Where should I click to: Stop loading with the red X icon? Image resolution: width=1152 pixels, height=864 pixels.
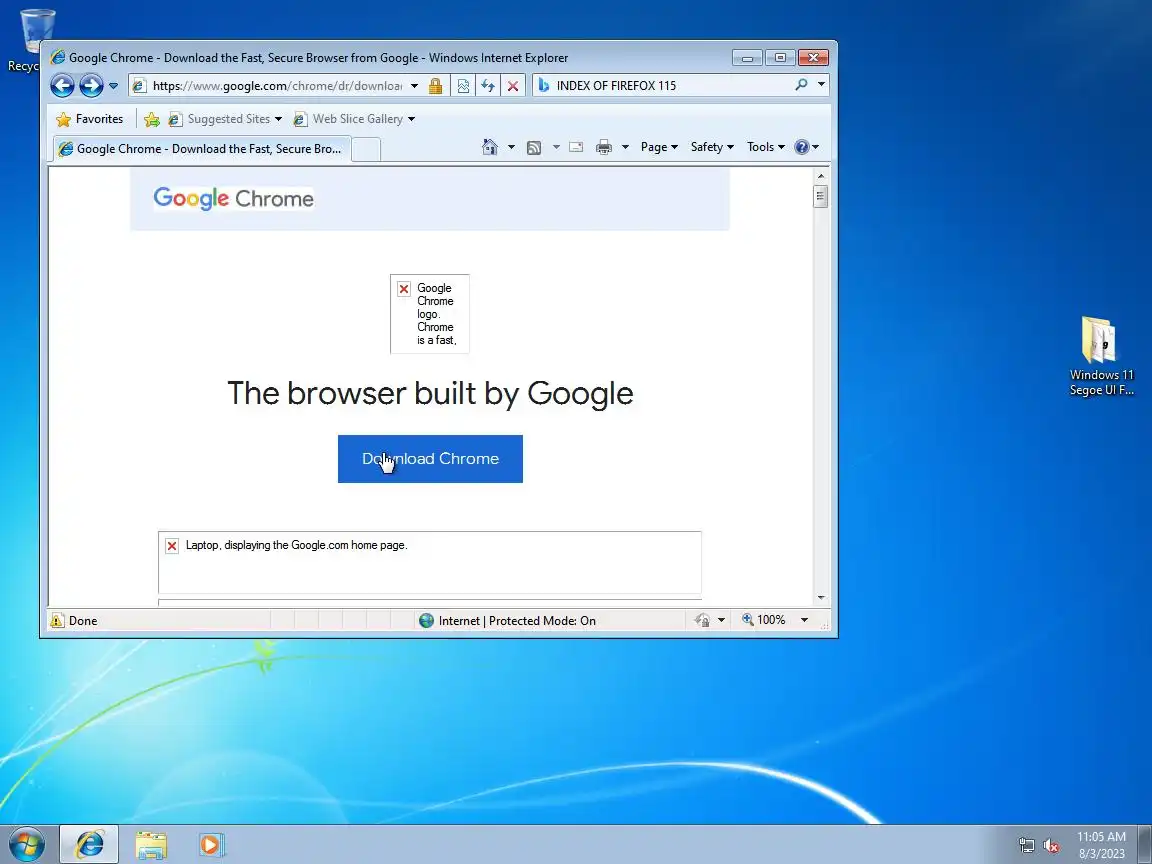513,86
